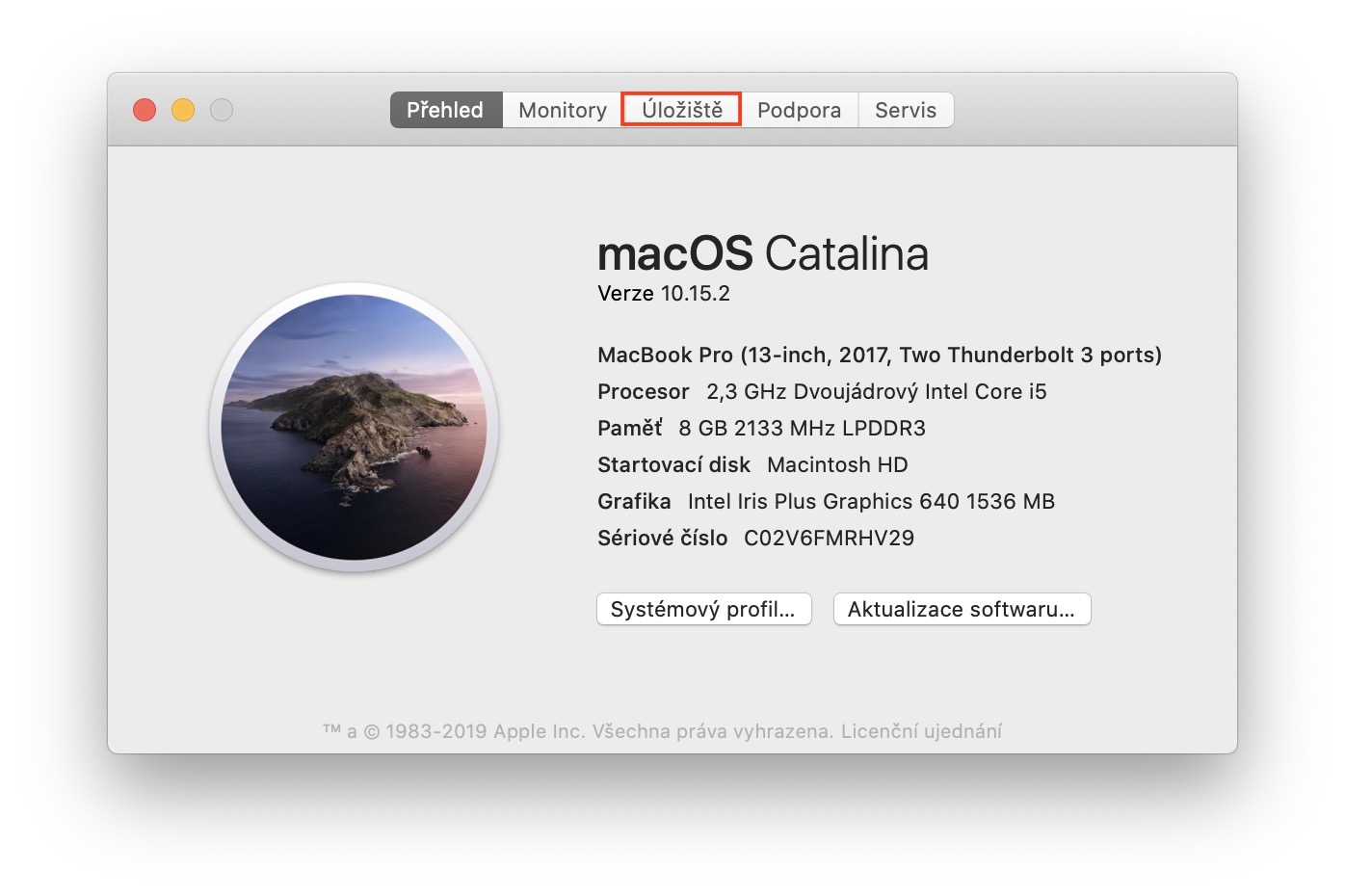
Task: Click the macOS Catalina title text
Action: coord(762,253)
